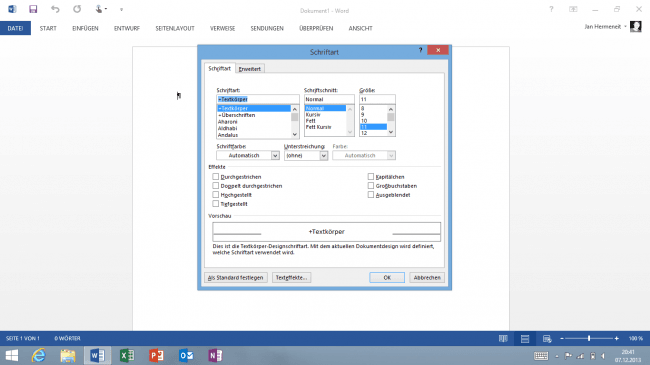Launch Internet Explorer from taskbar

point(39,355)
